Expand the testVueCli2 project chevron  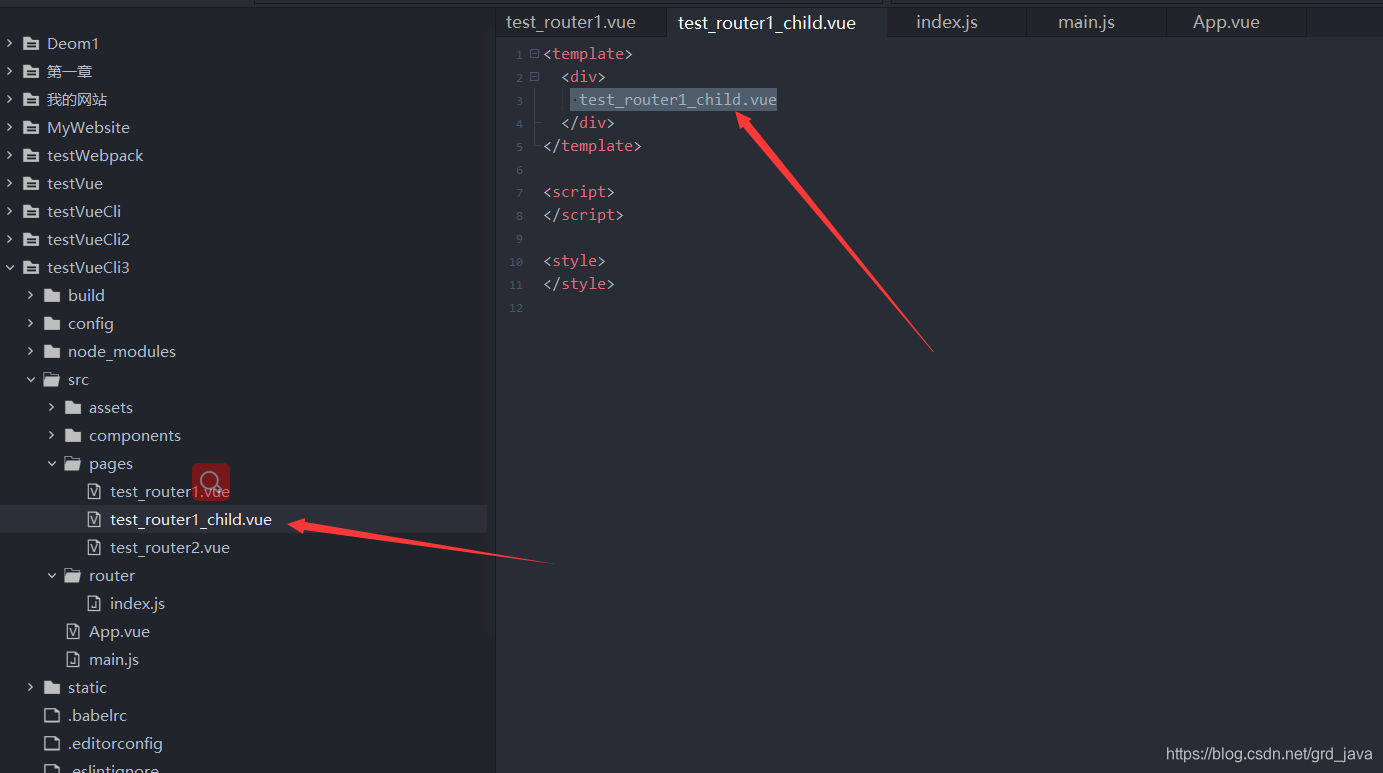coord(10,239)
